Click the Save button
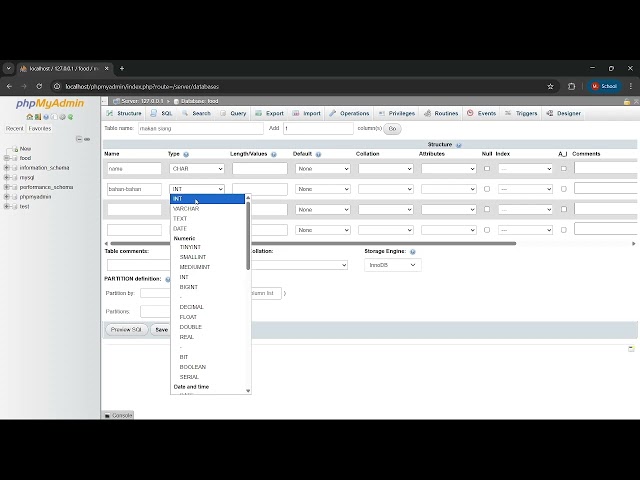 pos(161,330)
